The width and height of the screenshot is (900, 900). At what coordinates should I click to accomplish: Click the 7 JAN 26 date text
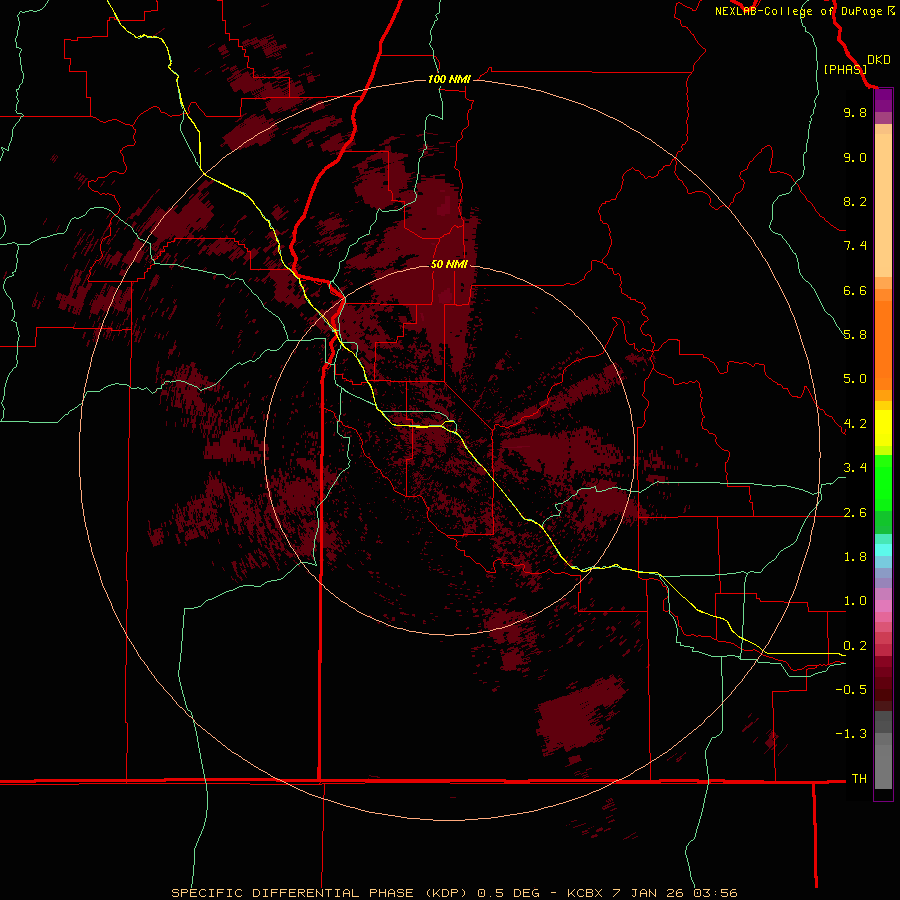pos(647,893)
